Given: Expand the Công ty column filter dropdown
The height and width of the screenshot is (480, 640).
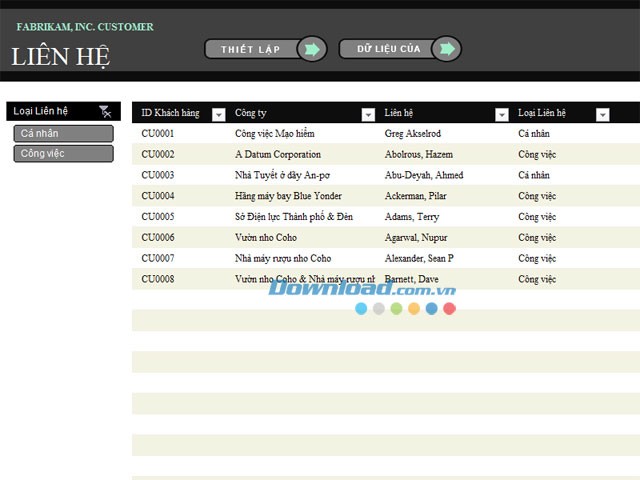Looking at the screenshot, I should click(x=368, y=114).
